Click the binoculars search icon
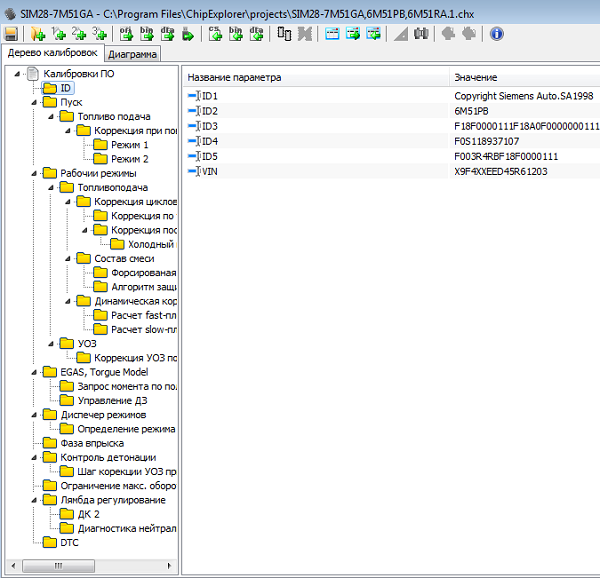The image size is (600, 578). coord(421,33)
